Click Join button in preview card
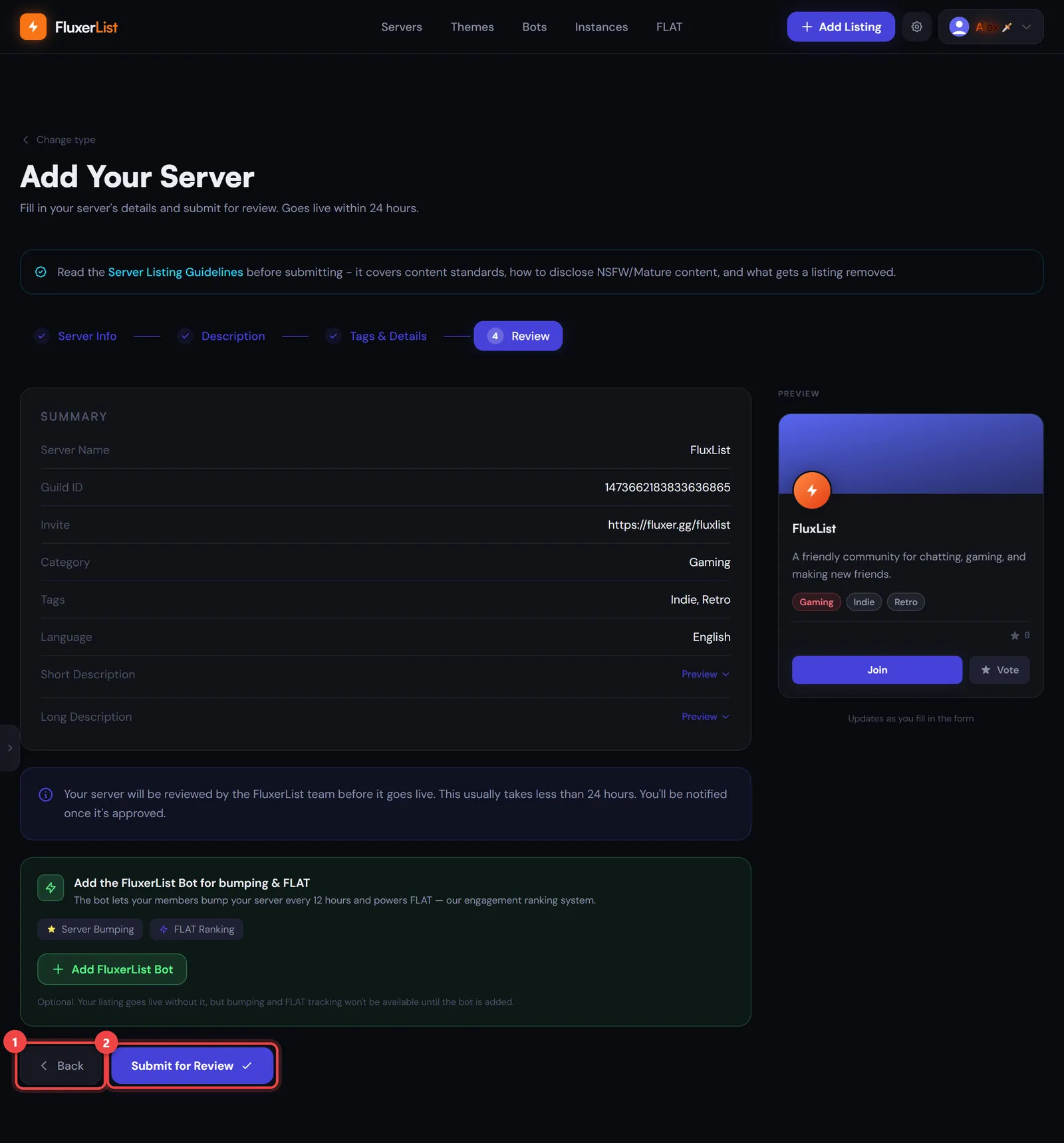Screen dimensions: 1064x1143 tap(876, 670)
